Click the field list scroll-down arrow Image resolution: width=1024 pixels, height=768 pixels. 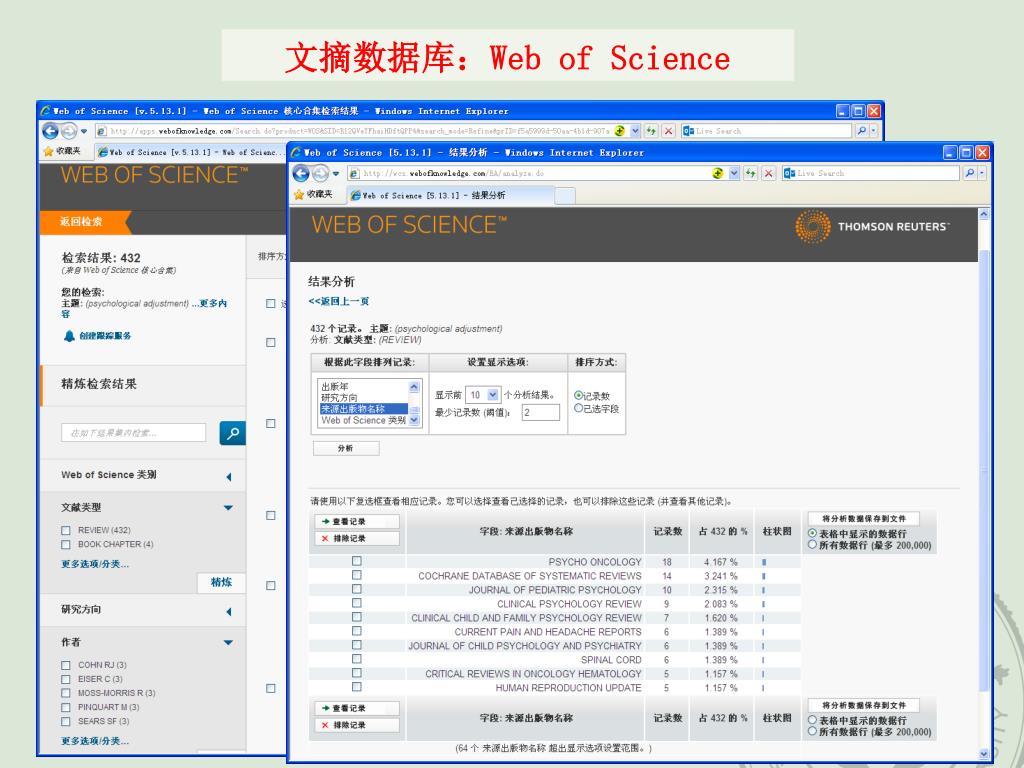(x=414, y=421)
